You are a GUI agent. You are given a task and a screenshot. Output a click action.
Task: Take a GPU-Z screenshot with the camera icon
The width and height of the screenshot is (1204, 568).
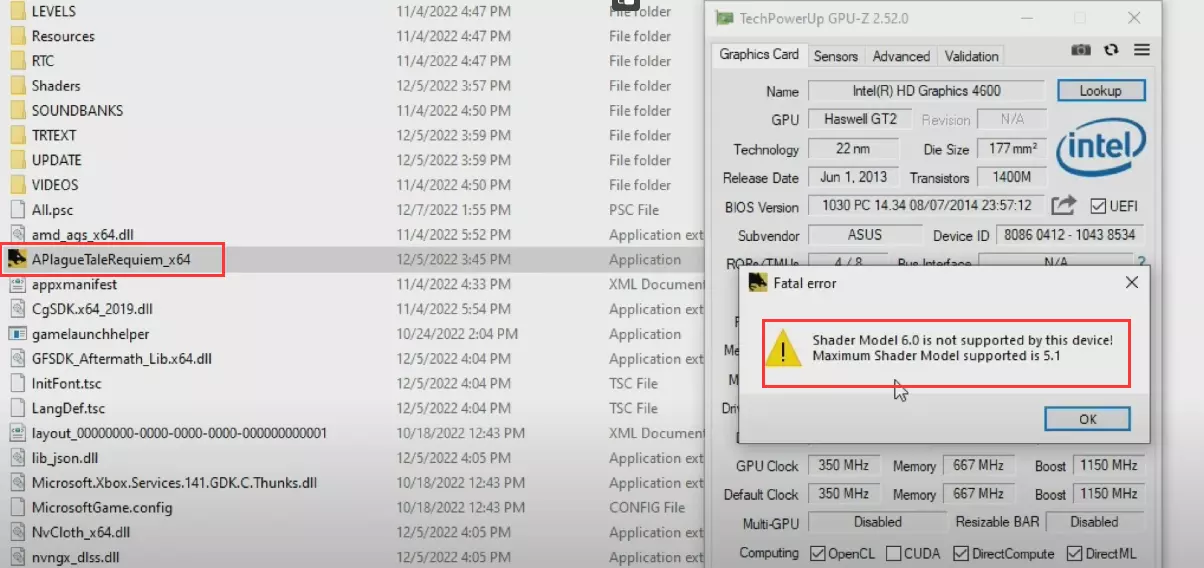(1081, 50)
